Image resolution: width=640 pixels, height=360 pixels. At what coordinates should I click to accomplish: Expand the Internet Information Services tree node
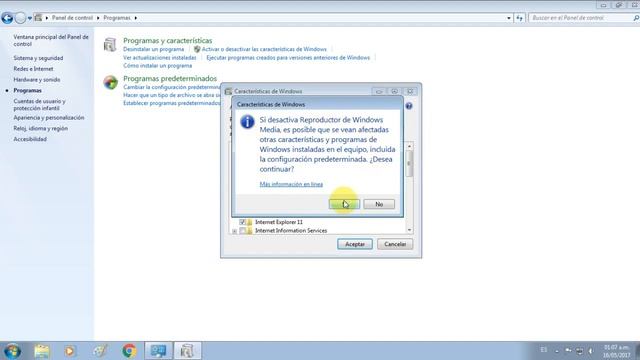point(235,231)
